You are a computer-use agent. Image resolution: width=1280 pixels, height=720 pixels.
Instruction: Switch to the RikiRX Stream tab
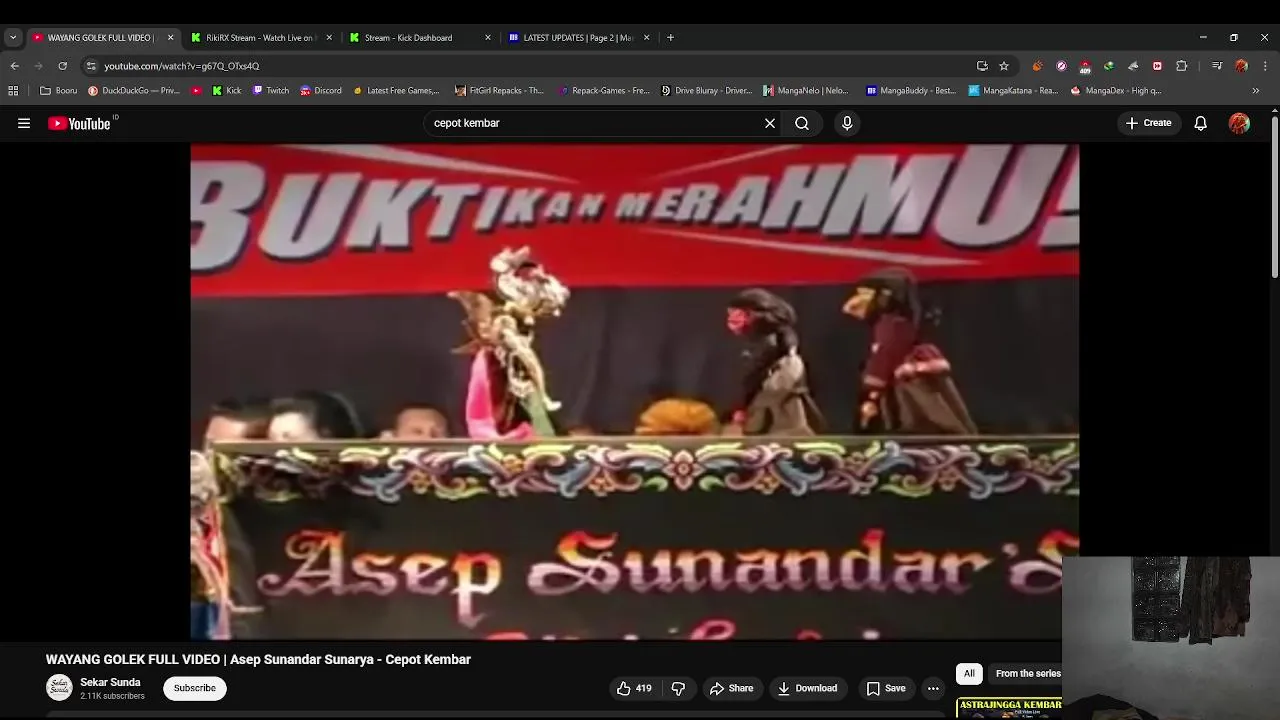(260, 38)
